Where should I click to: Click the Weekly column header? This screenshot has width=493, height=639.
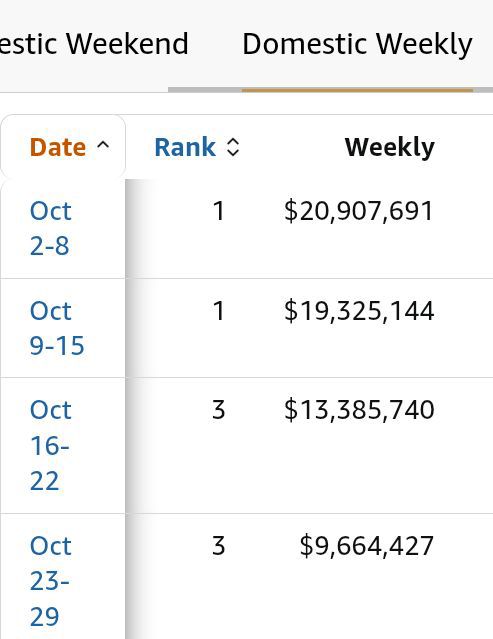click(390, 147)
